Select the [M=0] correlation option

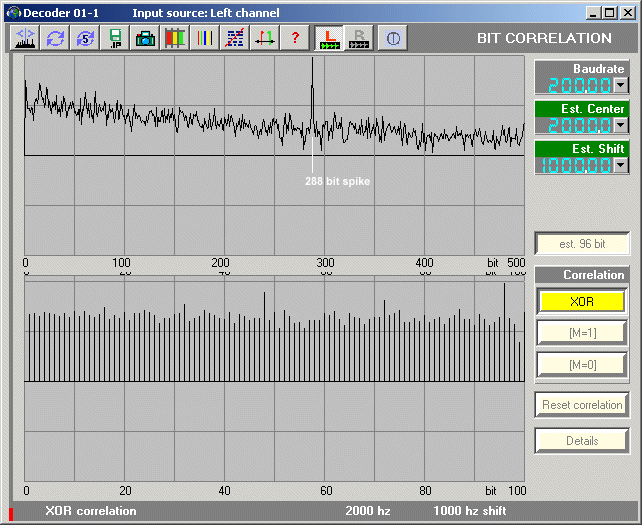coord(581,365)
